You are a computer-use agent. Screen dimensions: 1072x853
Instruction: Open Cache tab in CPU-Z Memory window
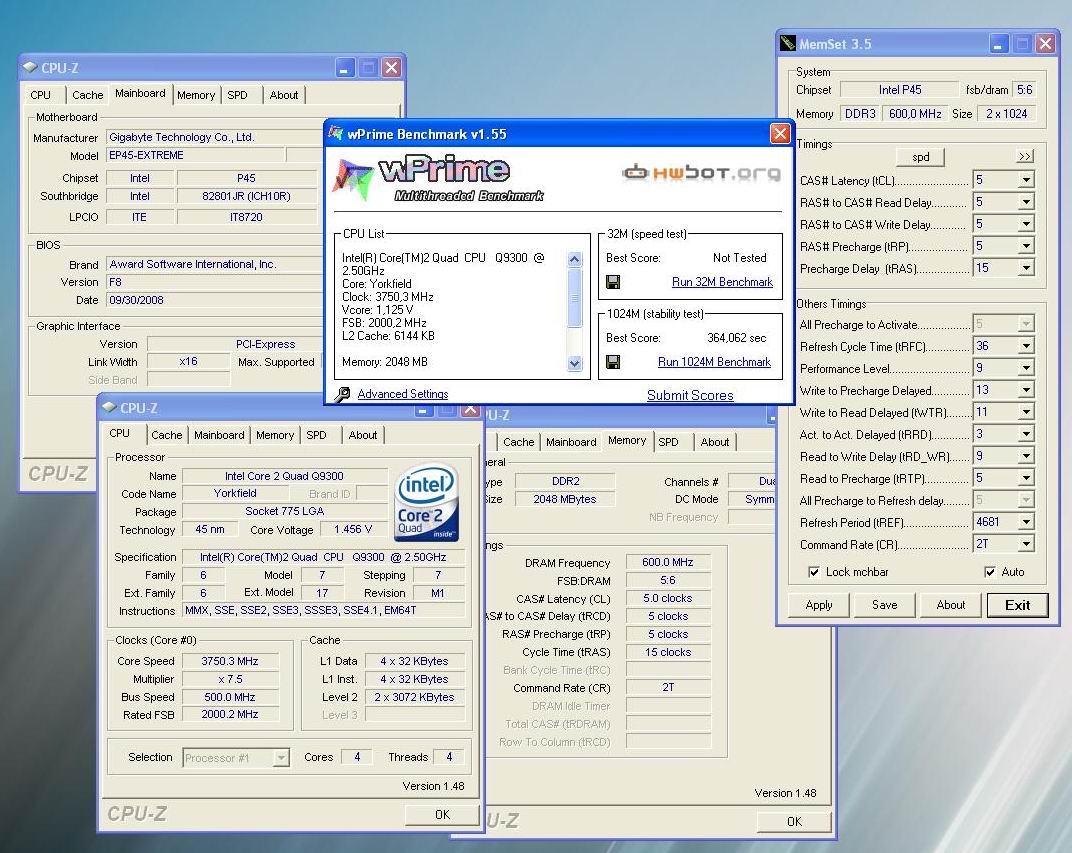(518, 442)
